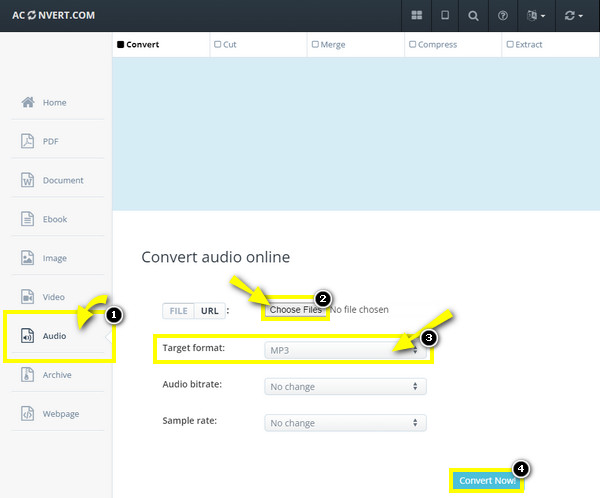600x498 pixels.
Task: Switch to the Extract tab
Action: [x=525, y=44]
